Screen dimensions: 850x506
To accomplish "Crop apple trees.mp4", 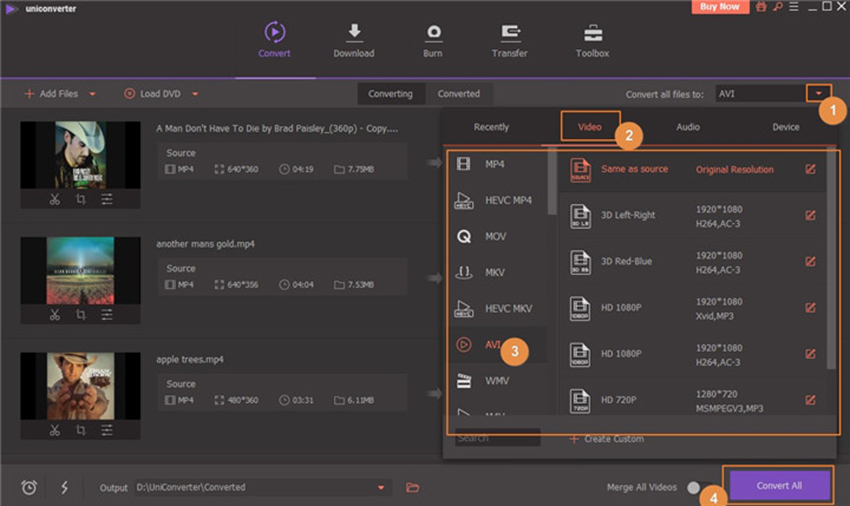I will 81,430.
